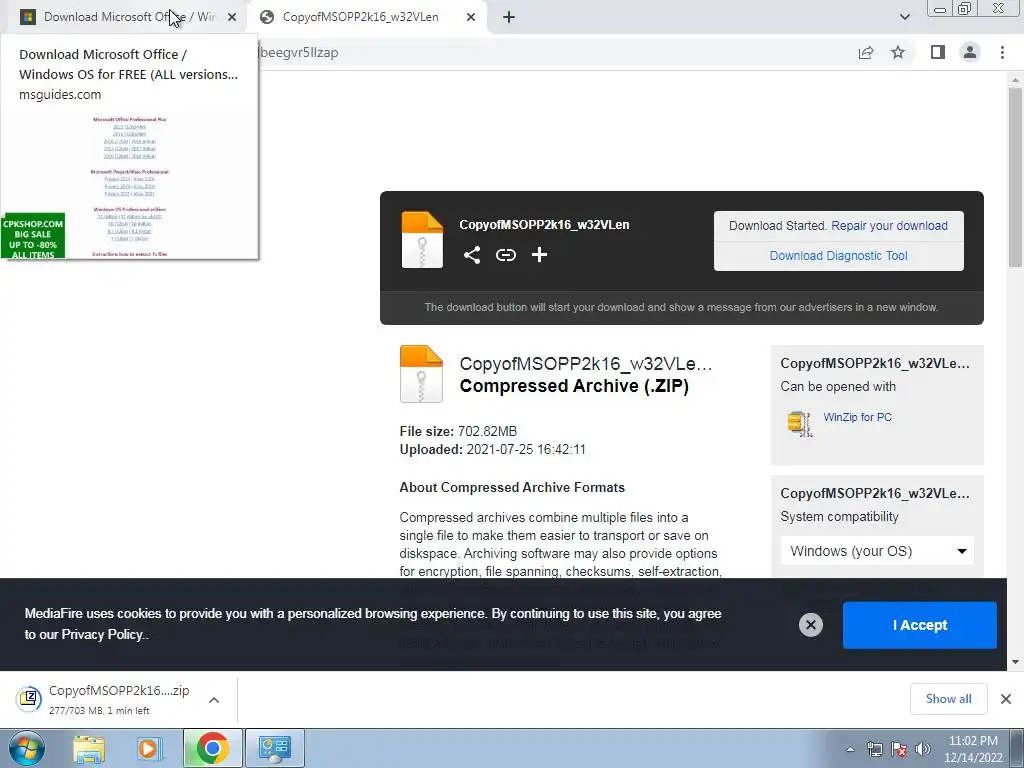Viewport: 1024px width, 768px height.
Task: Click the CopyofMSOPP2k16....zip download item
Action: (x=118, y=699)
